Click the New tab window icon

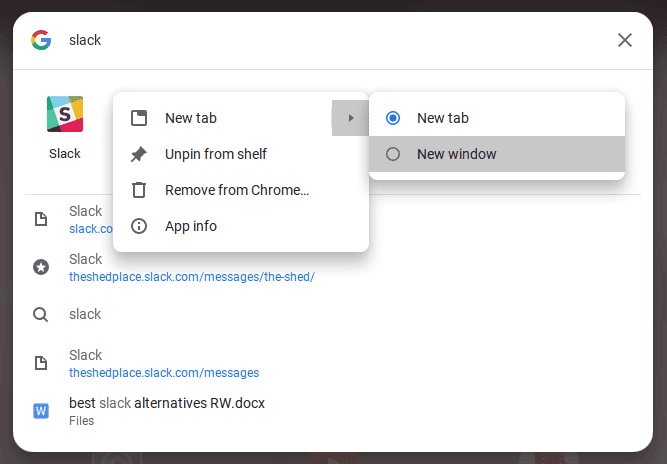coord(139,118)
